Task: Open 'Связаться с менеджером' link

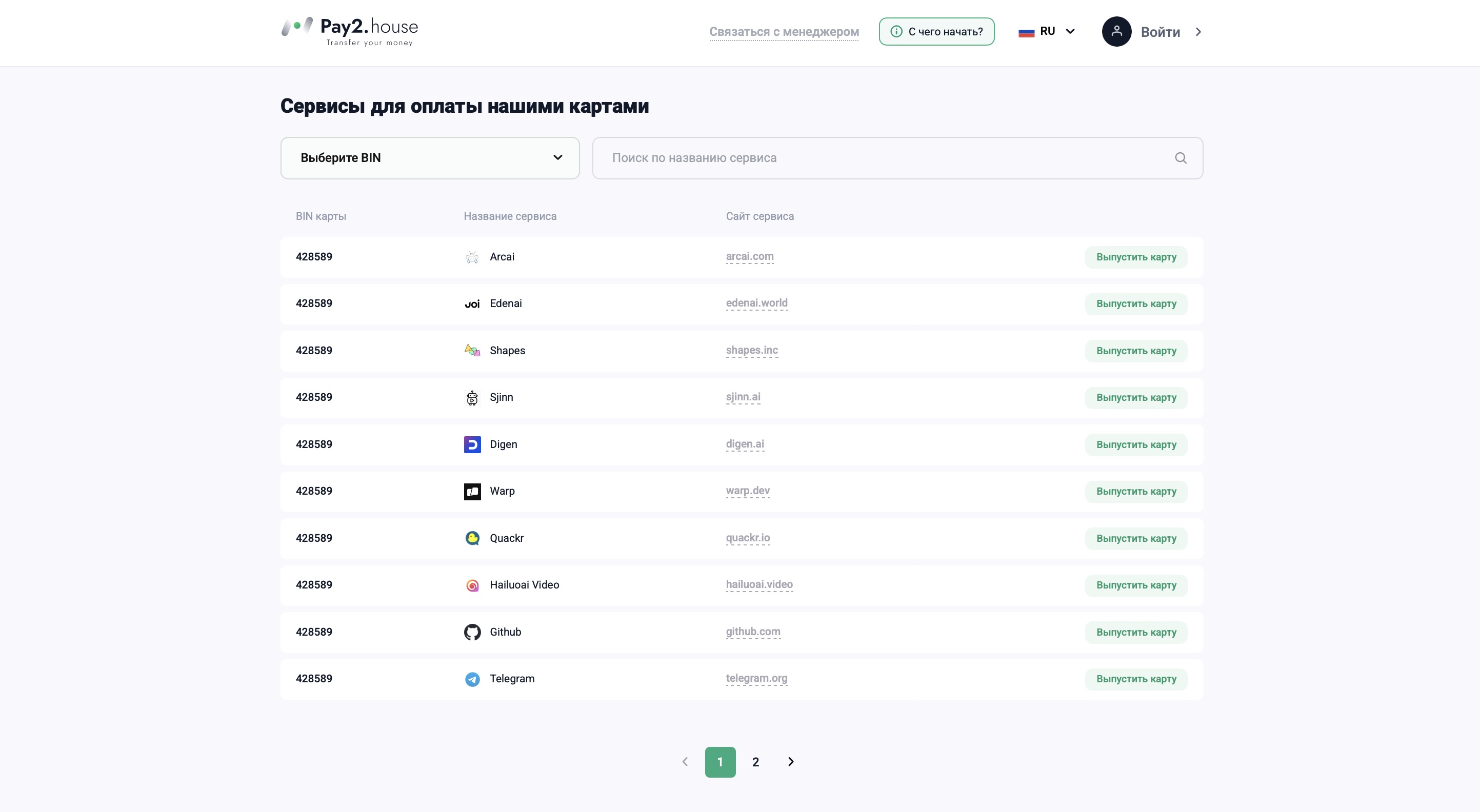Action: click(784, 32)
